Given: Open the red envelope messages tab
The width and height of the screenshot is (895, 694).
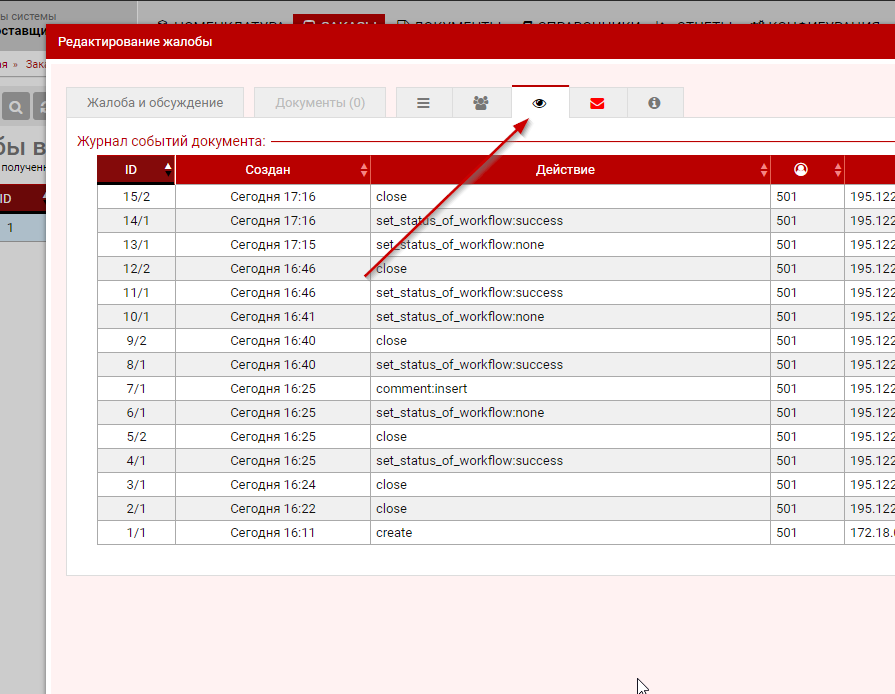Looking at the screenshot, I should click(x=597, y=103).
